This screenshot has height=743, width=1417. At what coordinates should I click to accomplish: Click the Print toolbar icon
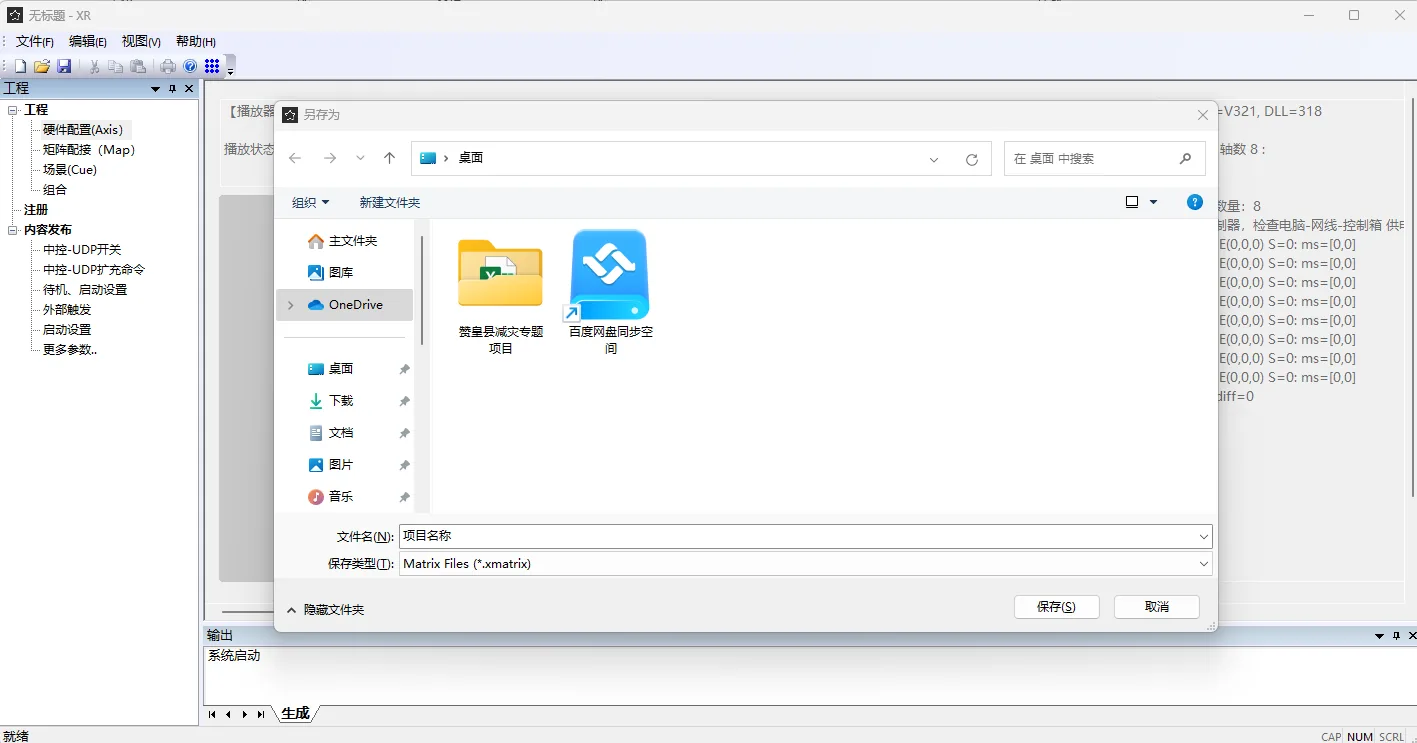coord(168,66)
